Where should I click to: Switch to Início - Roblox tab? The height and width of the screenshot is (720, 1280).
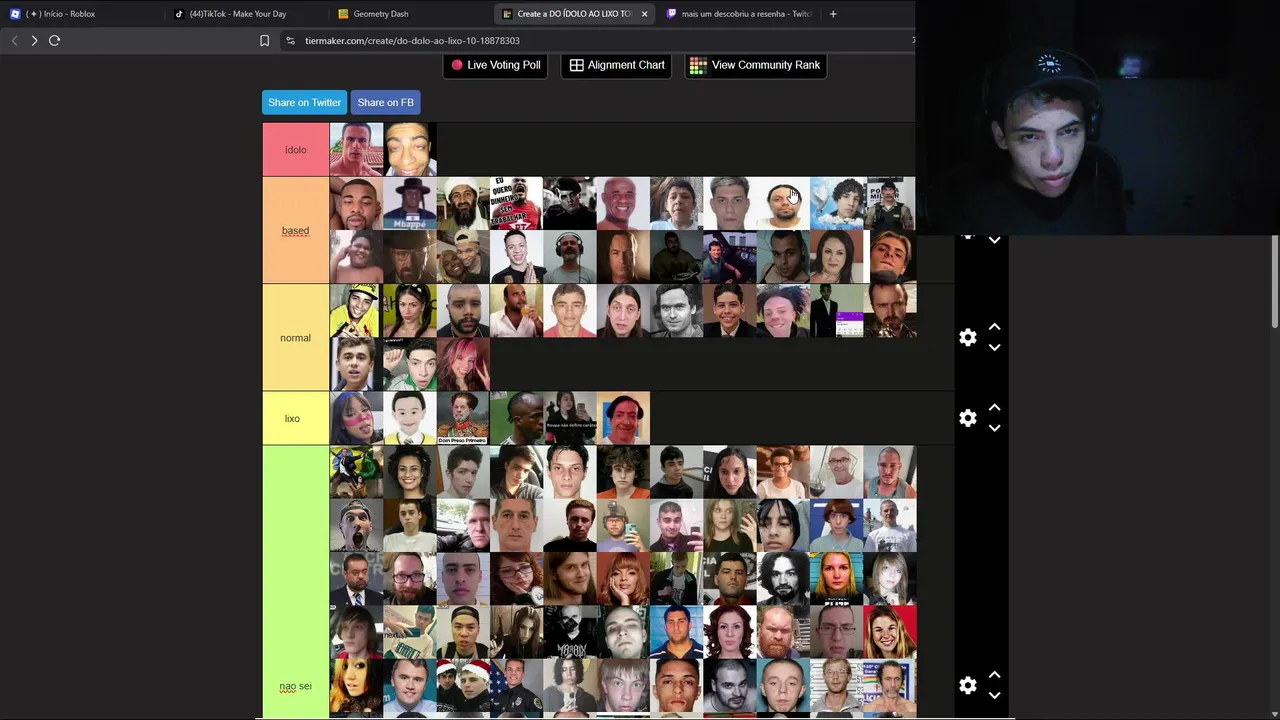pos(80,14)
